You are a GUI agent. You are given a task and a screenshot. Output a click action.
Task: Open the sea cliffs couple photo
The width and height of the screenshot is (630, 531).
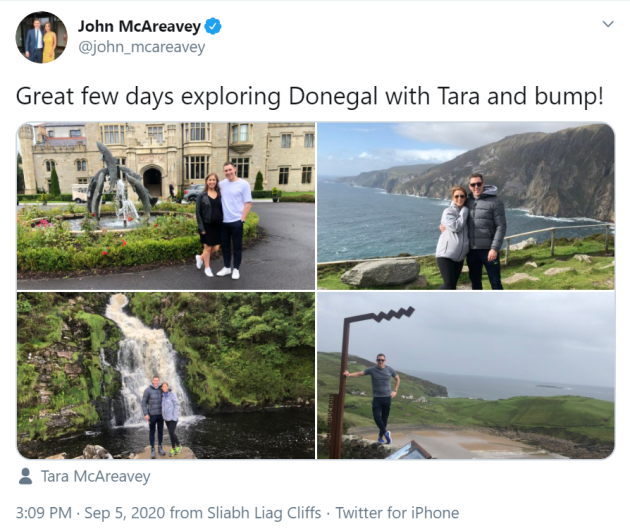point(466,206)
